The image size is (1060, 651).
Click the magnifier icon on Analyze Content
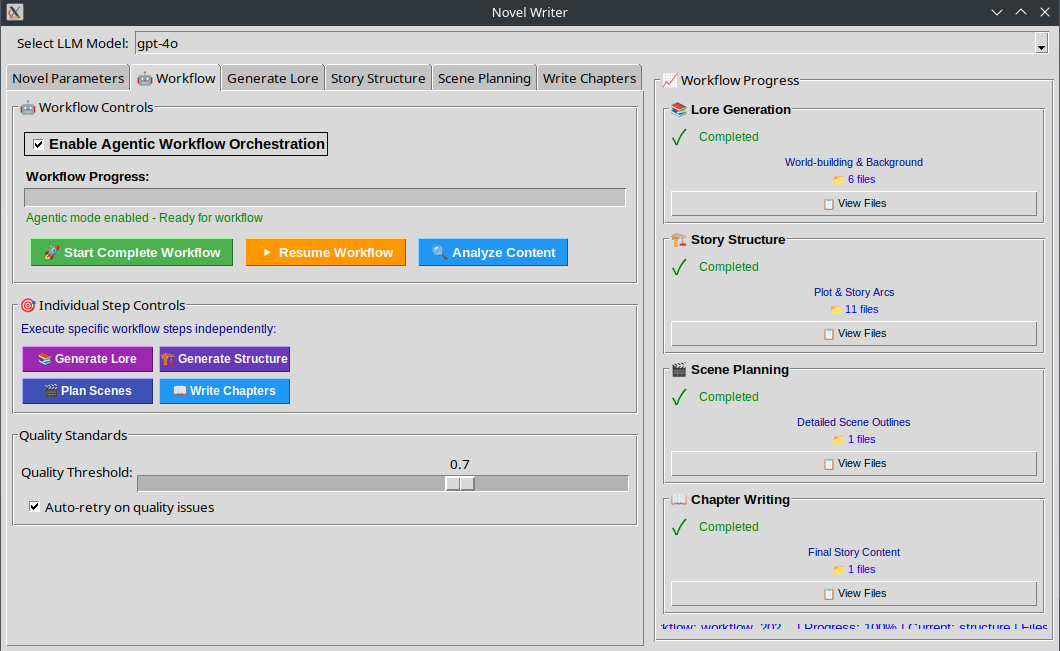pos(439,252)
